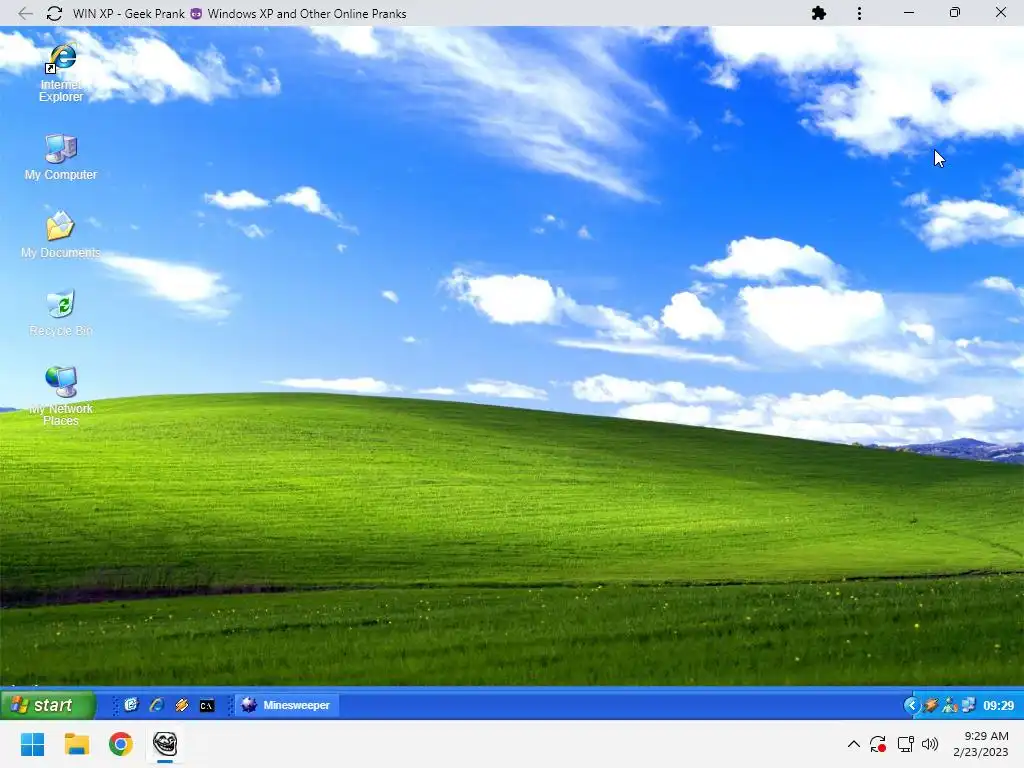The width and height of the screenshot is (1024, 768).
Task: Click the Winamp lightning quick launch icon
Action: pos(182,705)
